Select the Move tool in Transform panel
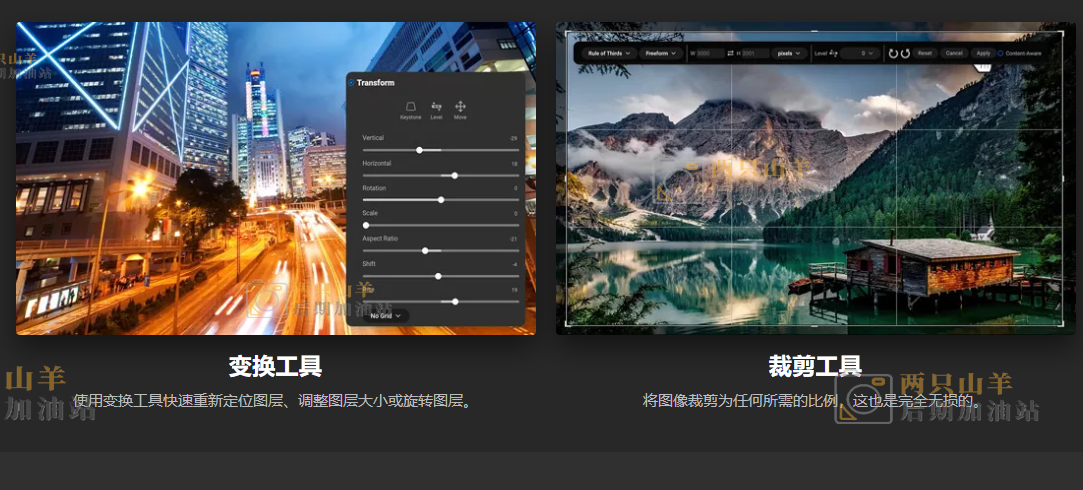The width and height of the screenshot is (1083, 490). click(x=461, y=108)
